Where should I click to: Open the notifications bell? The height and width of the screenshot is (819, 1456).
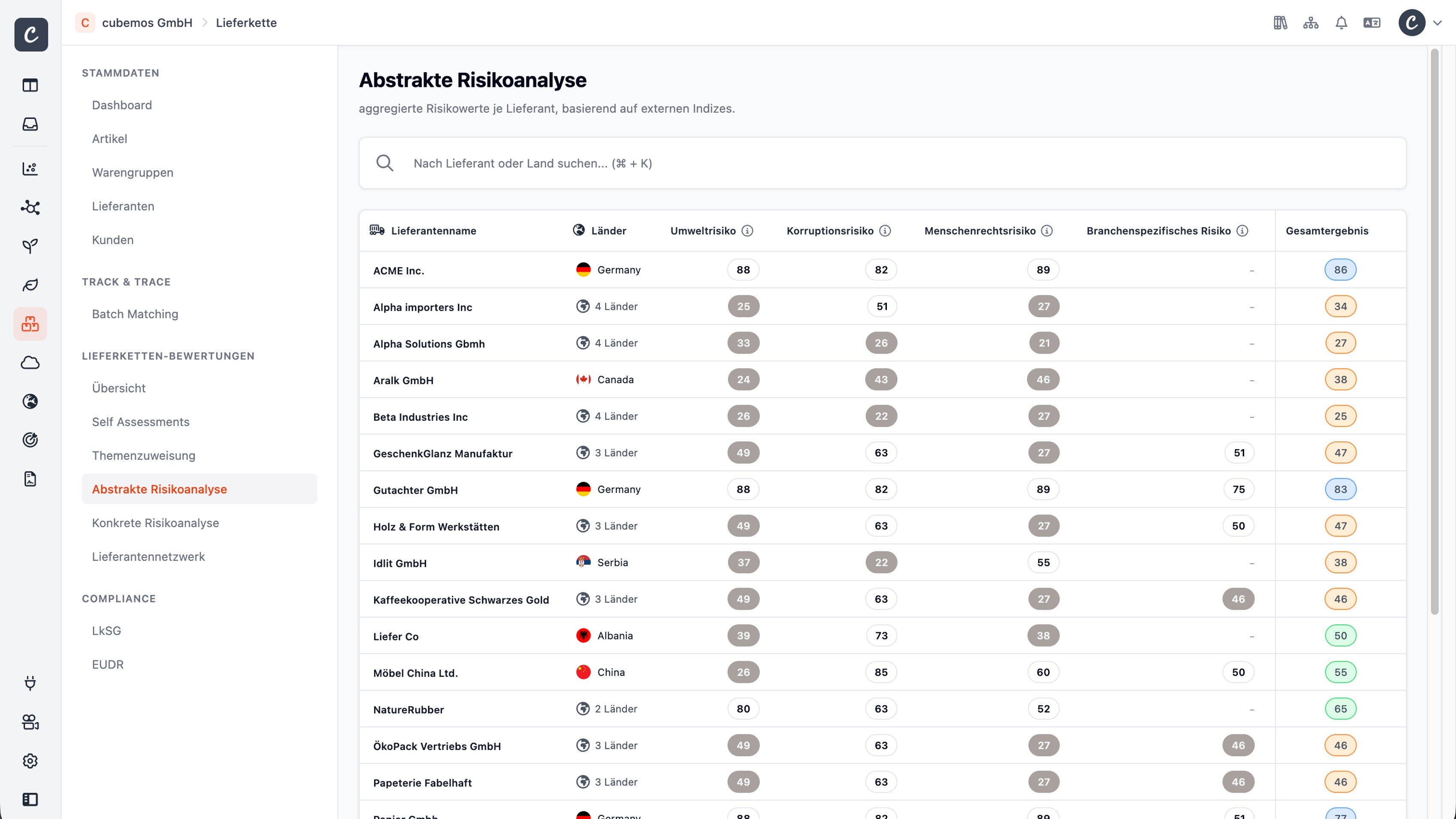1341,23
